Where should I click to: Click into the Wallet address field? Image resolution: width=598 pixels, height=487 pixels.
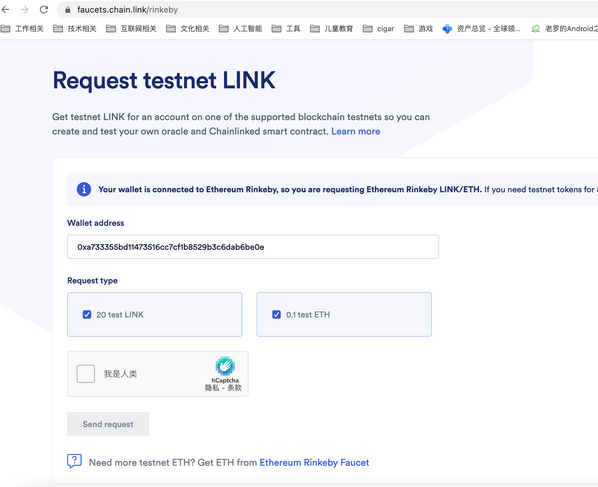[x=253, y=247]
